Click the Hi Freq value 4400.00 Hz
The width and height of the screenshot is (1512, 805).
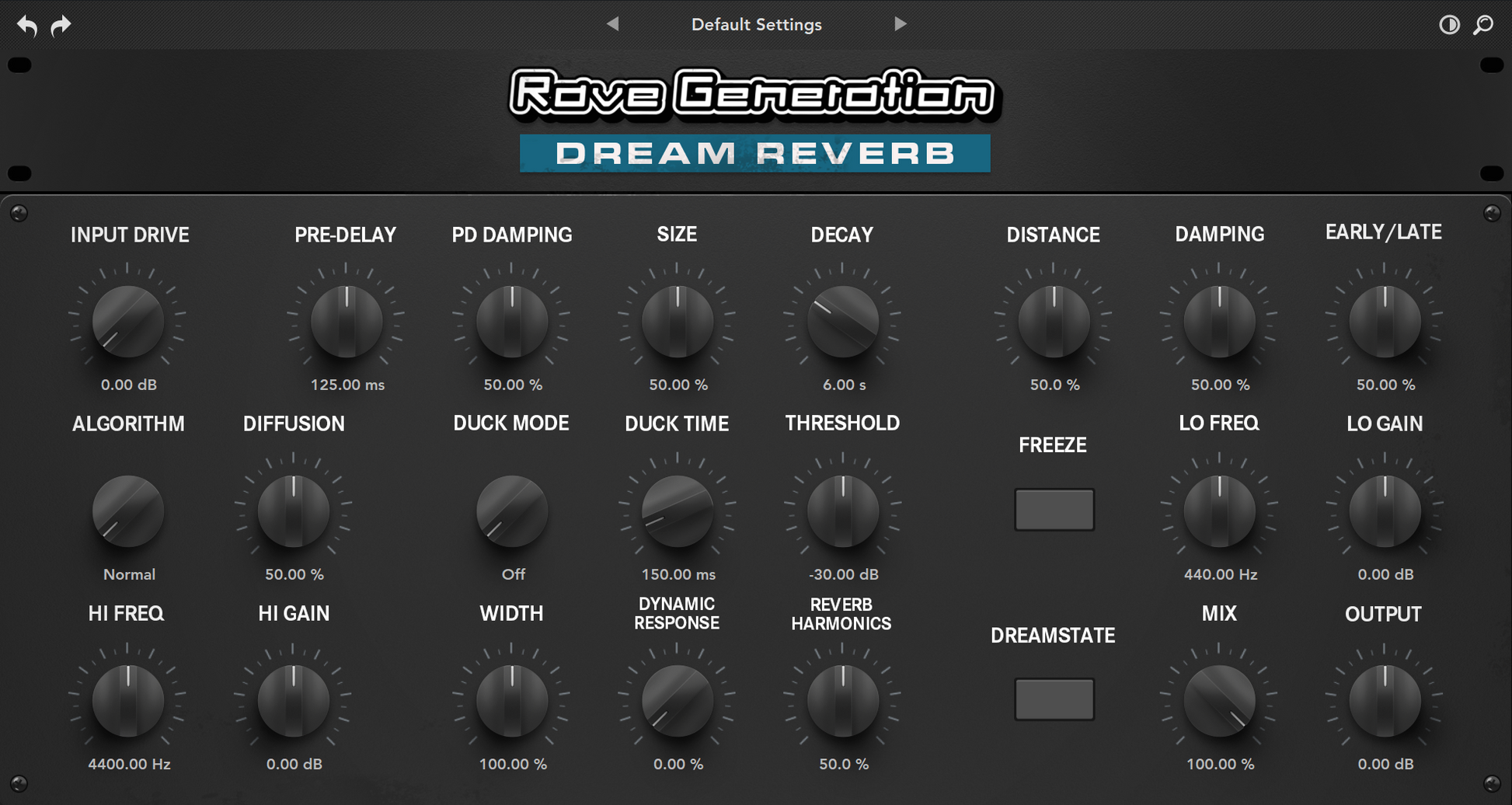click(129, 764)
